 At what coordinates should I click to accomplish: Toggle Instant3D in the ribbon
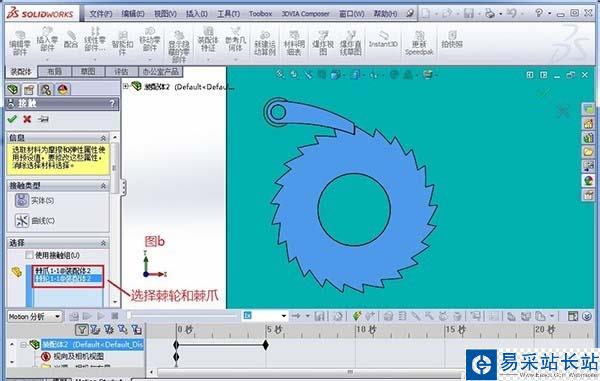[x=383, y=39]
